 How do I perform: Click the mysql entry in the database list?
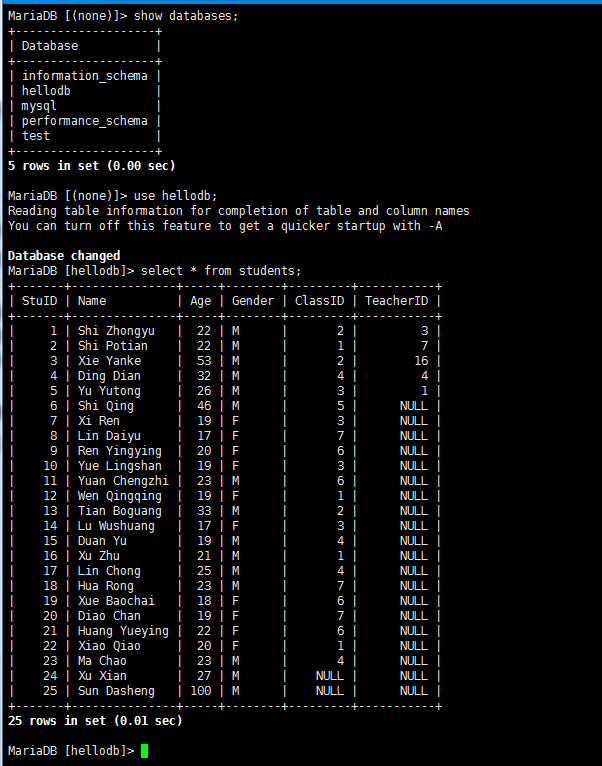tap(39, 106)
